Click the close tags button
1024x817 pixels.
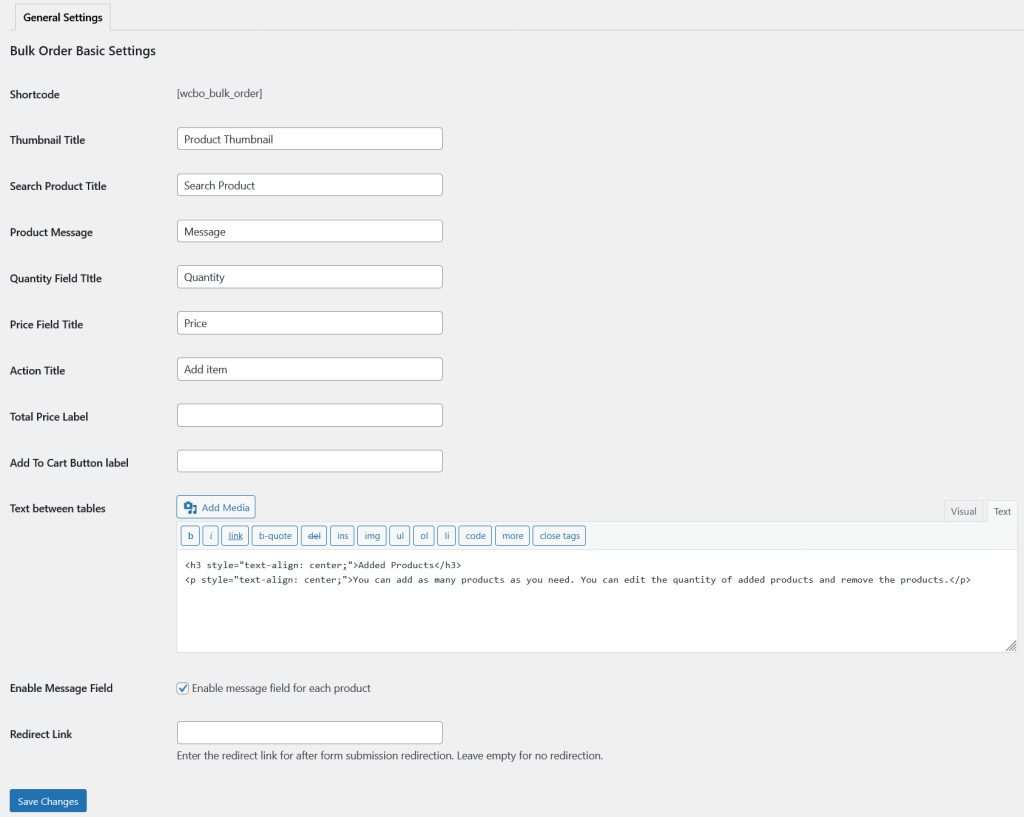pos(559,536)
